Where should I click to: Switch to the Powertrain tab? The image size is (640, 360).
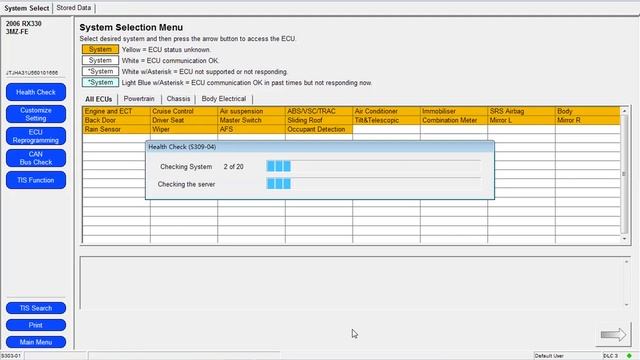[139, 99]
